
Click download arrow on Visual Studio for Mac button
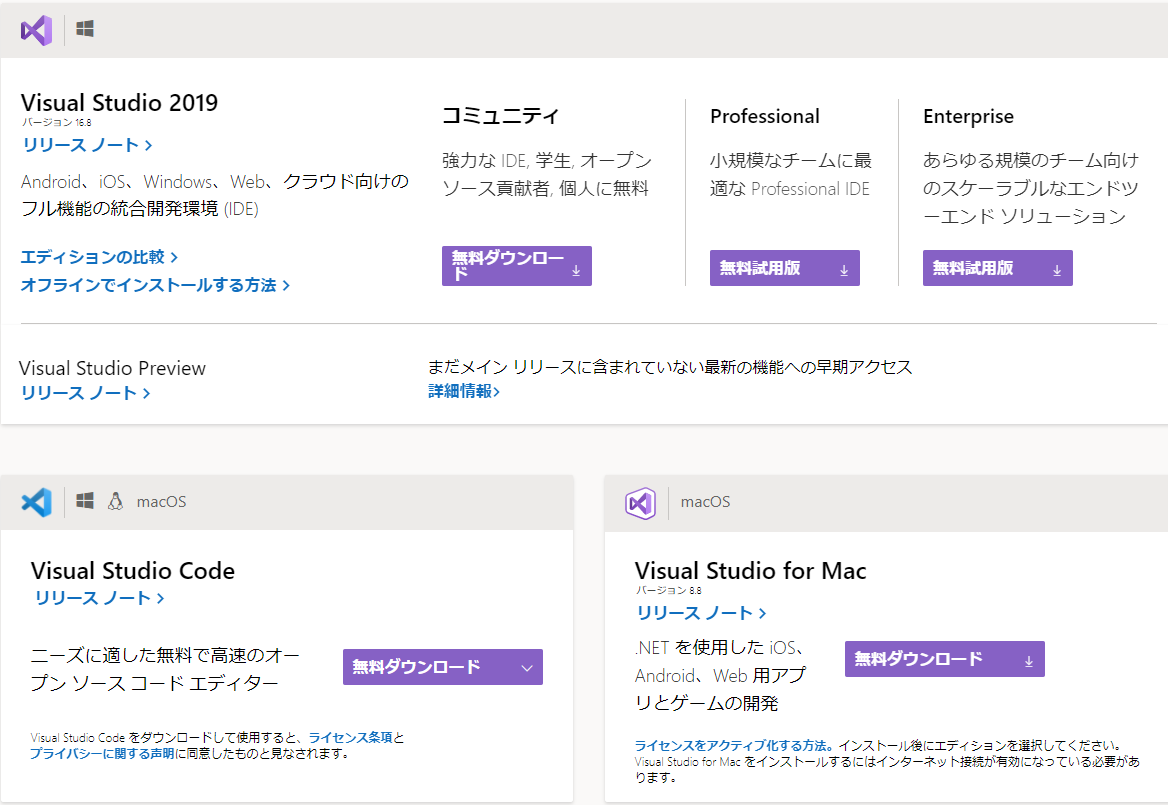[1029, 661]
